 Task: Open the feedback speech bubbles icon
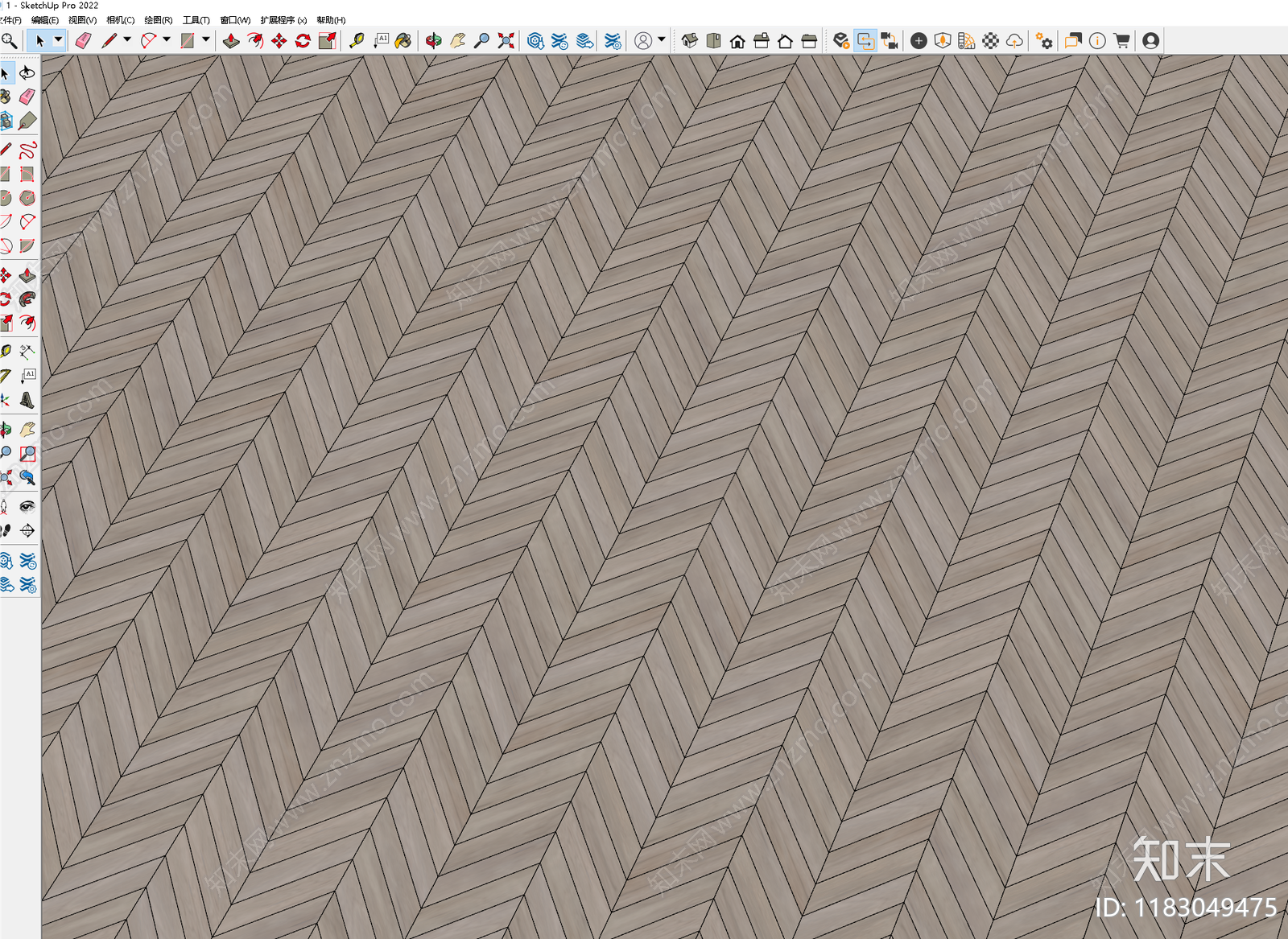click(1073, 40)
